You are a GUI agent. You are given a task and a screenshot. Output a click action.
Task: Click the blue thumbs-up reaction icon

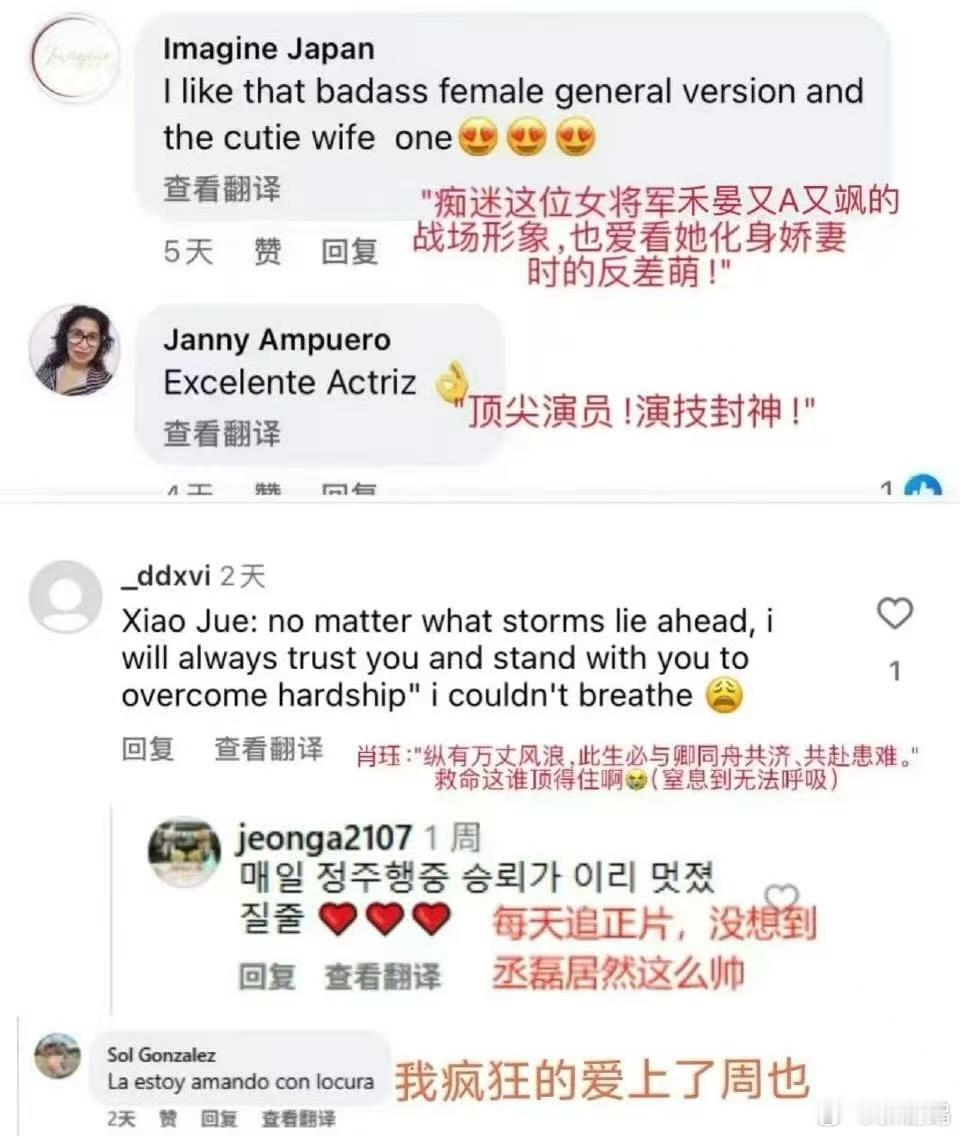pos(924,488)
